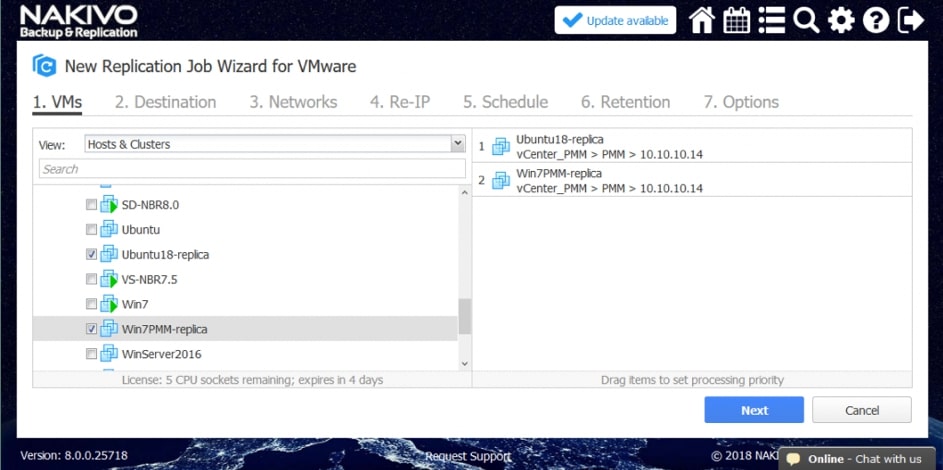Click the logout icon
This screenshot has width=943, height=470.
911,20
